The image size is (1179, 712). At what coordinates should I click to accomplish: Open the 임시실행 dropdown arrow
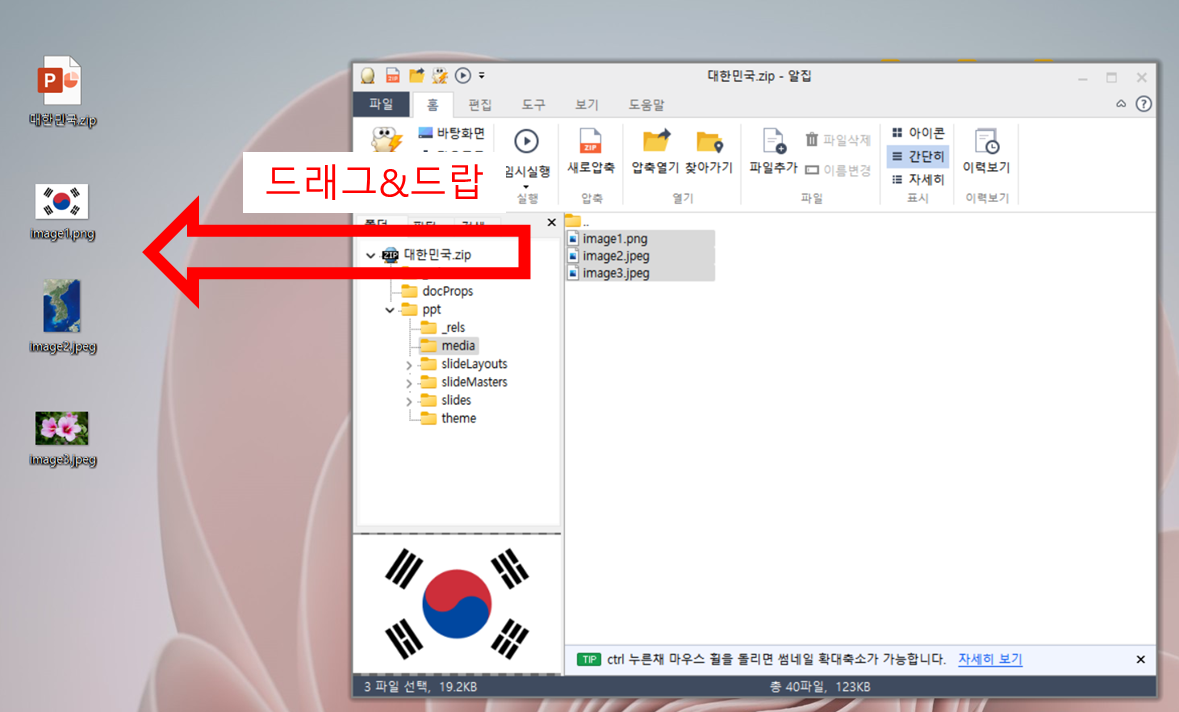coord(526,186)
